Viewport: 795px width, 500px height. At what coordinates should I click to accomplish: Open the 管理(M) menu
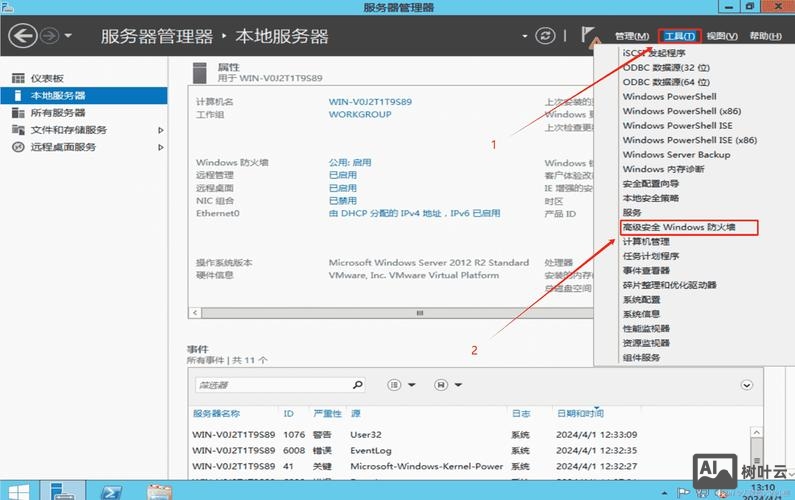tap(631, 37)
